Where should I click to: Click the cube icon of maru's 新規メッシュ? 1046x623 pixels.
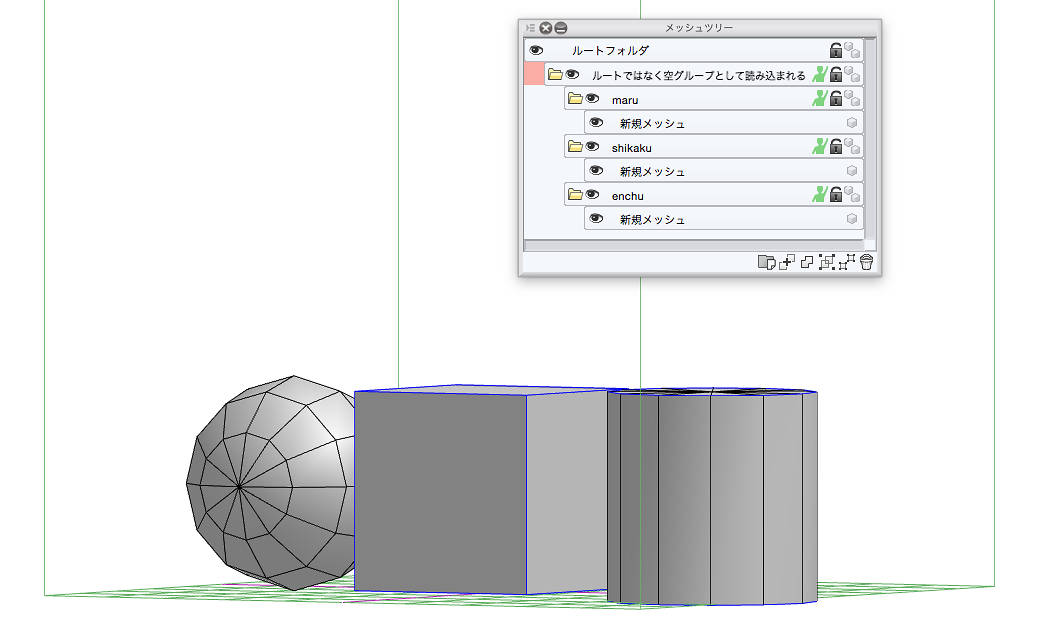click(x=852, y=123)
